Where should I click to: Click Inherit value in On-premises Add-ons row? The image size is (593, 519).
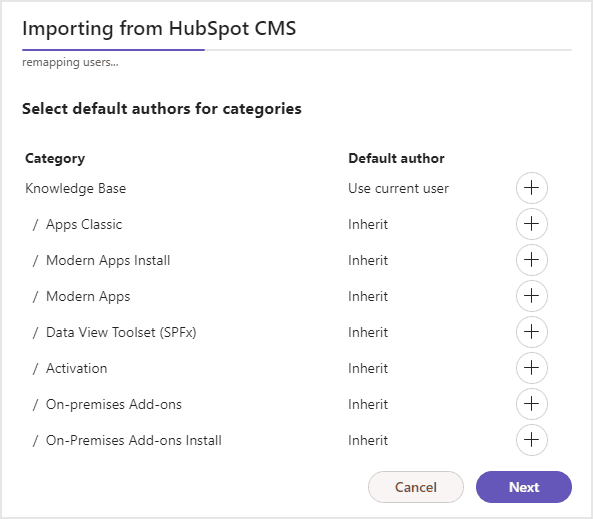point(368,404)
